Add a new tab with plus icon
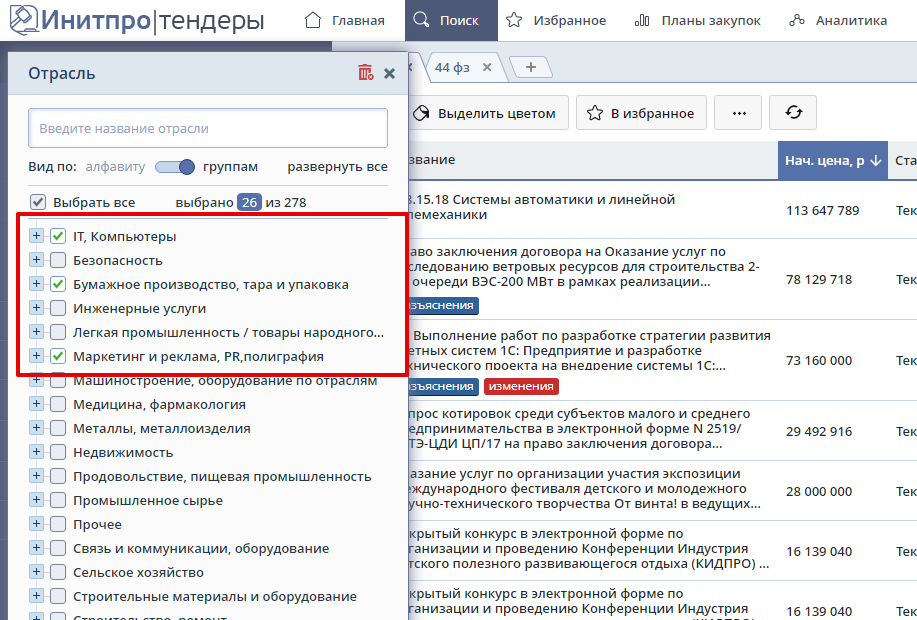 (531, 67)
